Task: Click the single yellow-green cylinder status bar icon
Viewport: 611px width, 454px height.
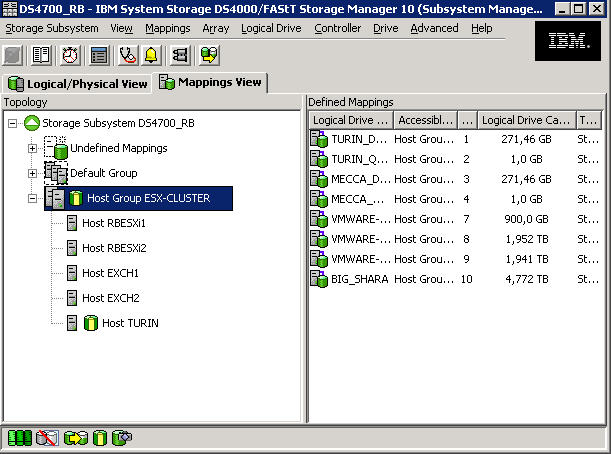Action: (x=99, y=438)
